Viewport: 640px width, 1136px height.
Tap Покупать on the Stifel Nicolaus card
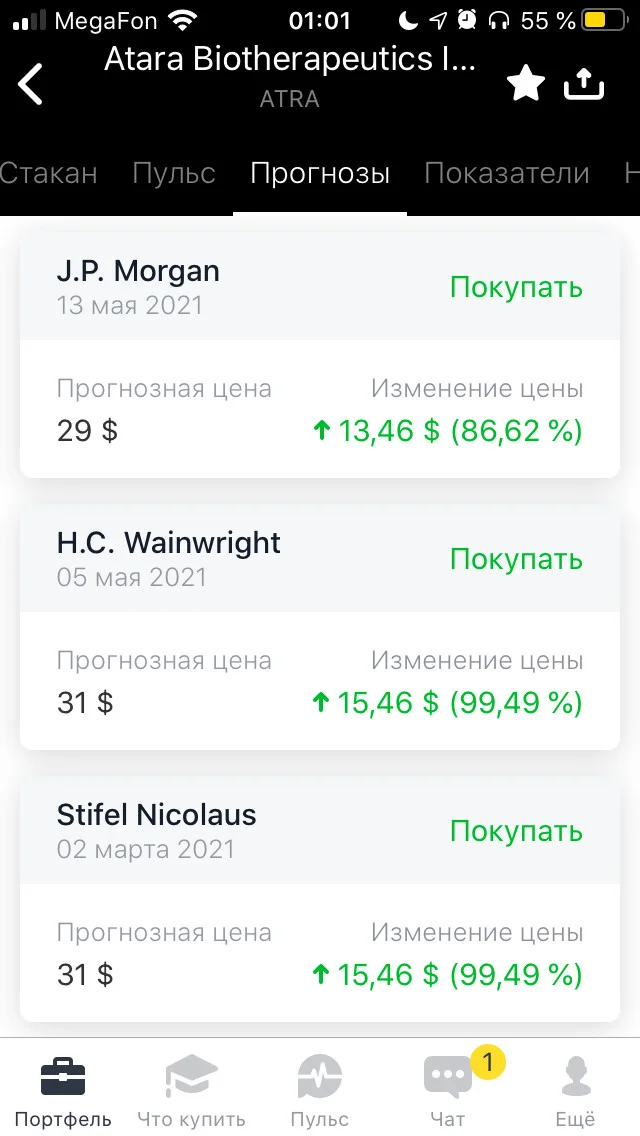(516, 831)
